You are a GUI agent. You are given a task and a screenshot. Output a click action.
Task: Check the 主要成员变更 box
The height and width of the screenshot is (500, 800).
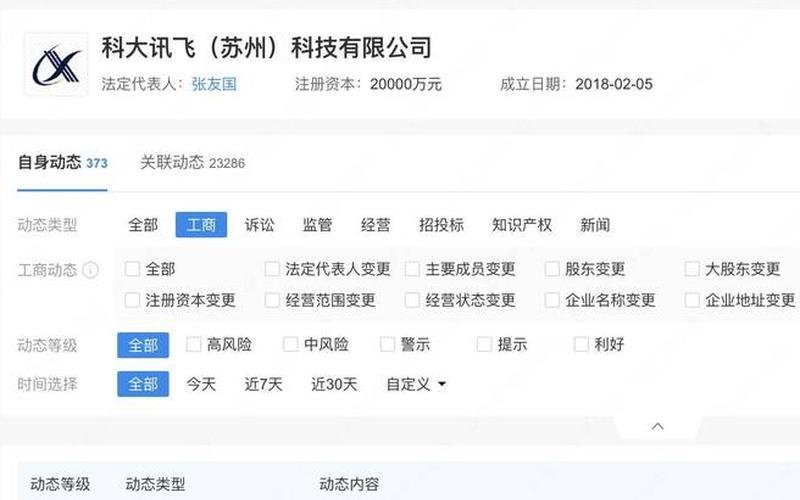[x=412, y=269]
